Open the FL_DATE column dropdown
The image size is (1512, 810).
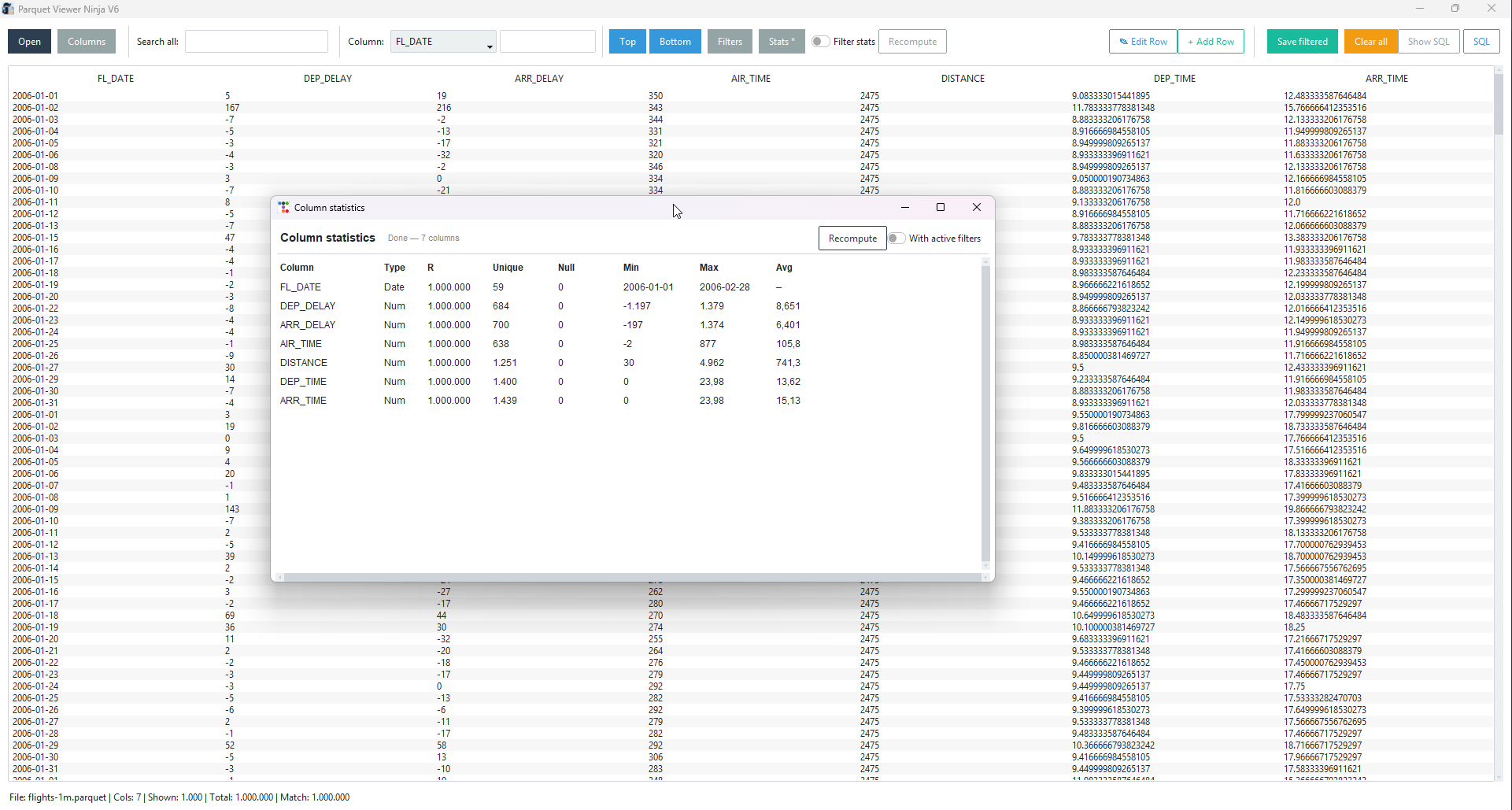443,42
